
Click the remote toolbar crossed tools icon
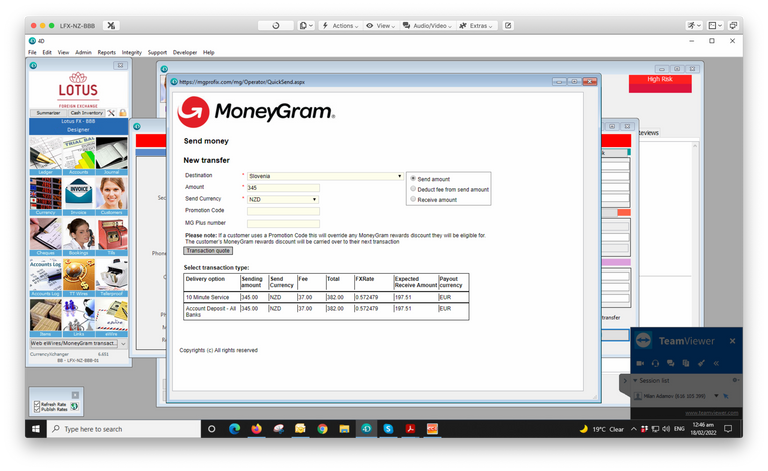pyautogui.click(x=111, y=25)
